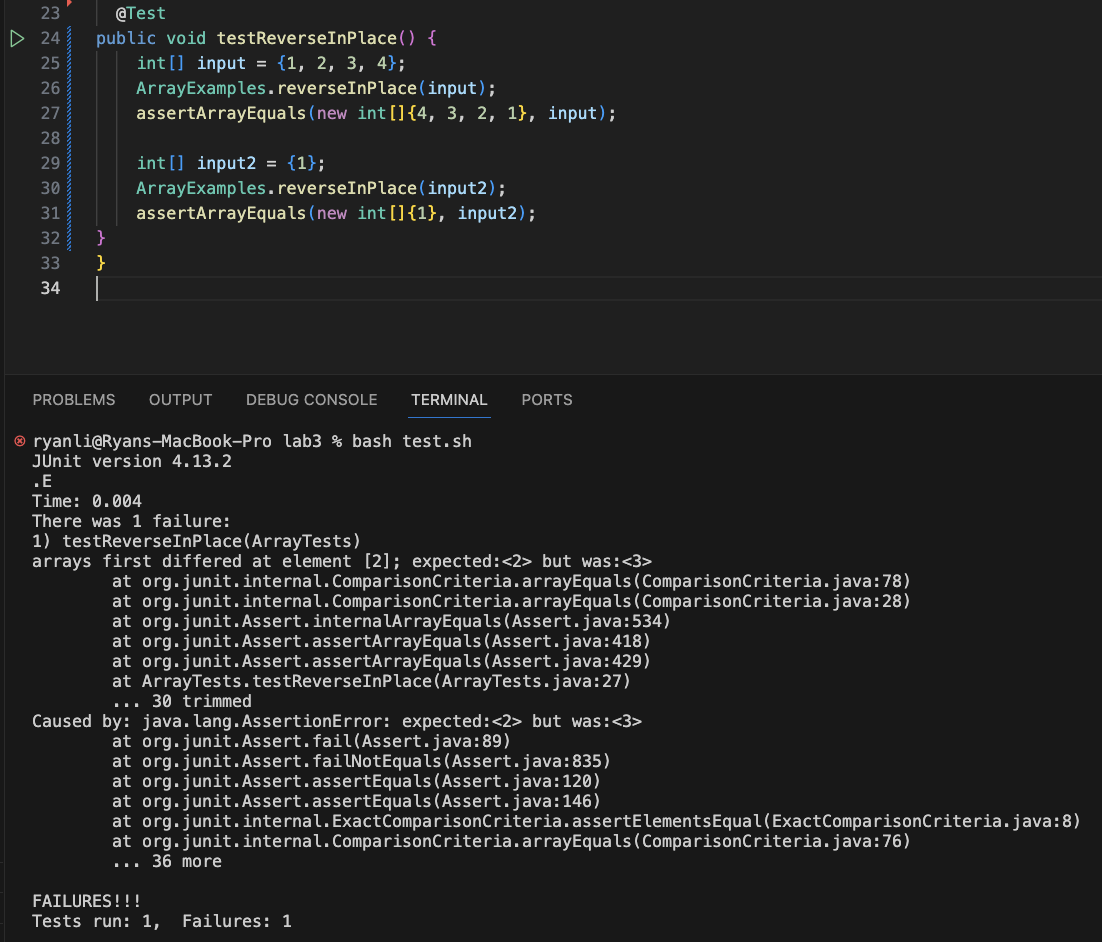This screenshot has width=1102, height=942.
Task: Click the "arrays first differed at element [2]" message
Action: [216, 561]
